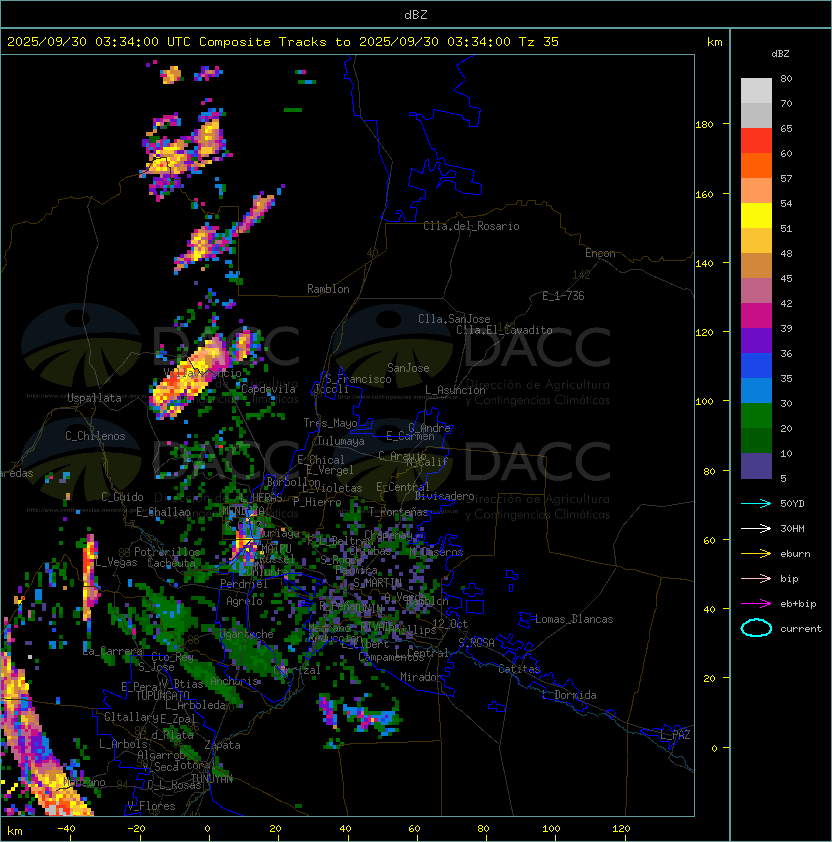
Task: Click the Tres_Mayo map label
Action: click(330, 423)
